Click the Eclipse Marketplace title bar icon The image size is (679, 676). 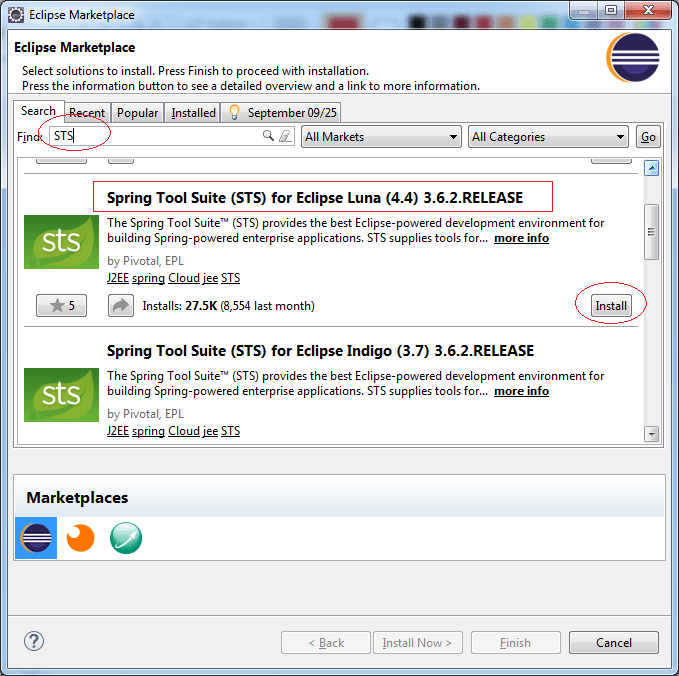(16, 15)
